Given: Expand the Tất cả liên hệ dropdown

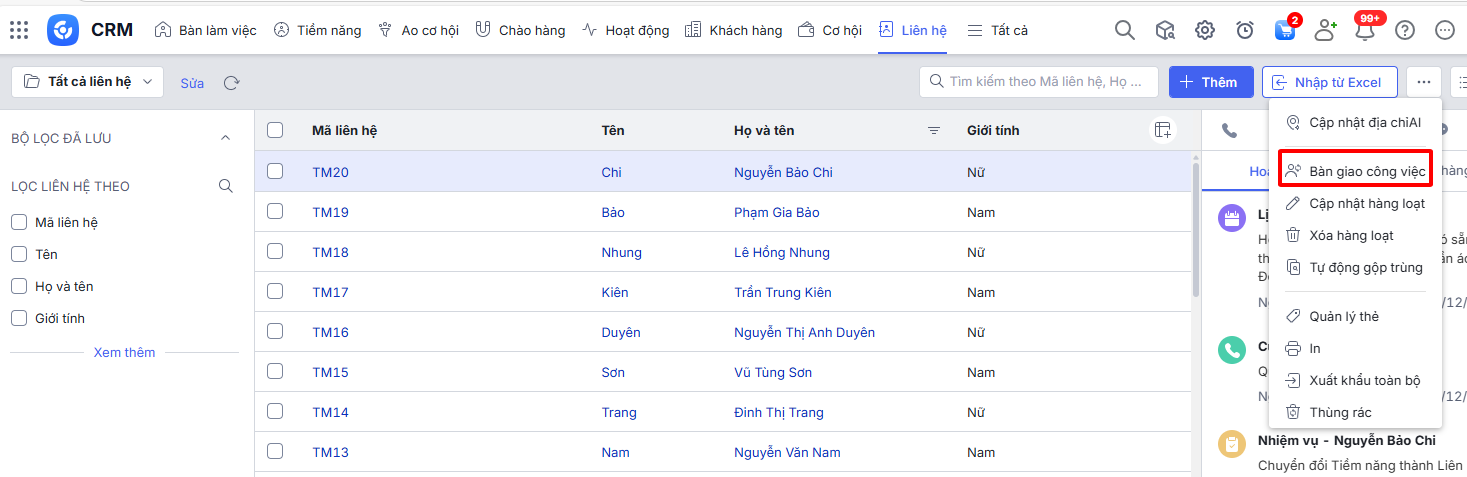Looking at the screenshot, I should click(88, 82).
